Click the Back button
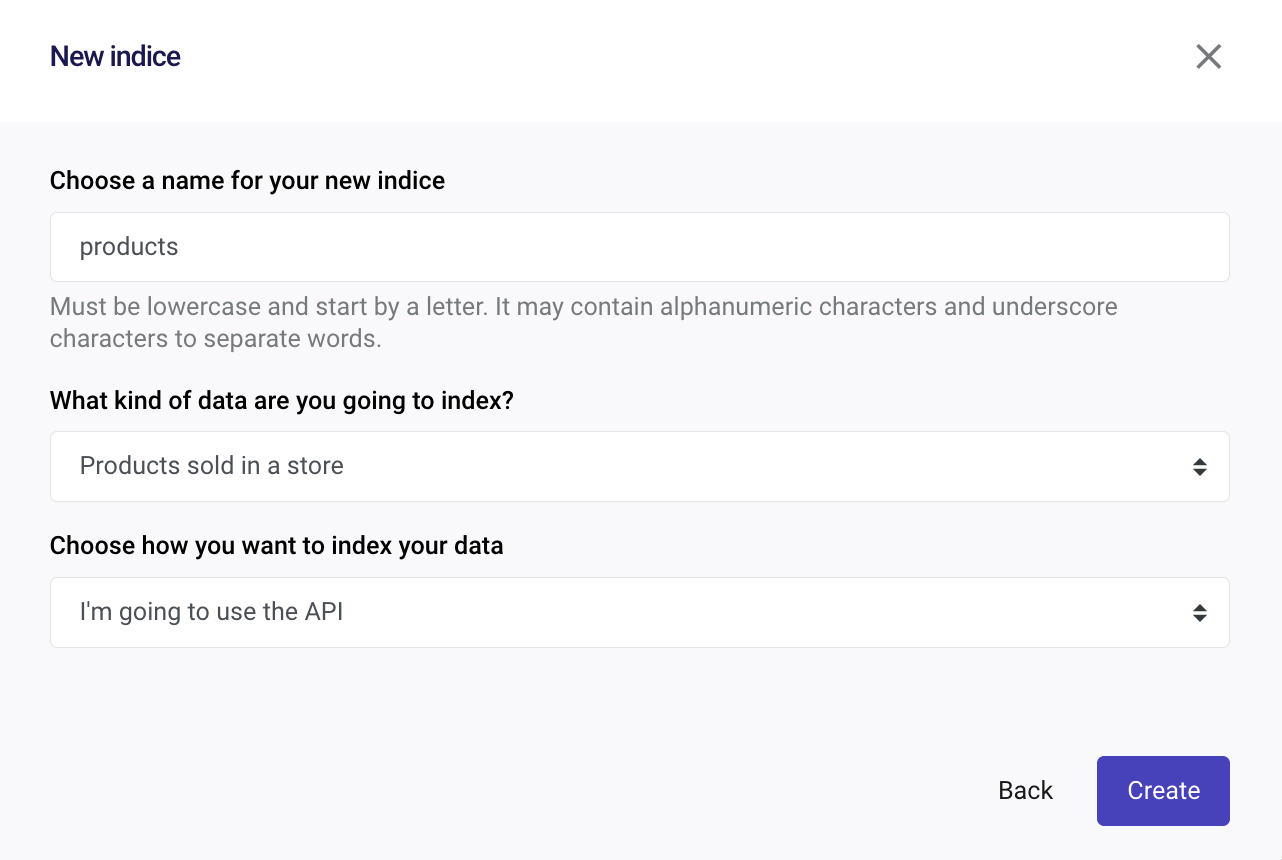The image size is (1282, 860). pos(1025,791)
